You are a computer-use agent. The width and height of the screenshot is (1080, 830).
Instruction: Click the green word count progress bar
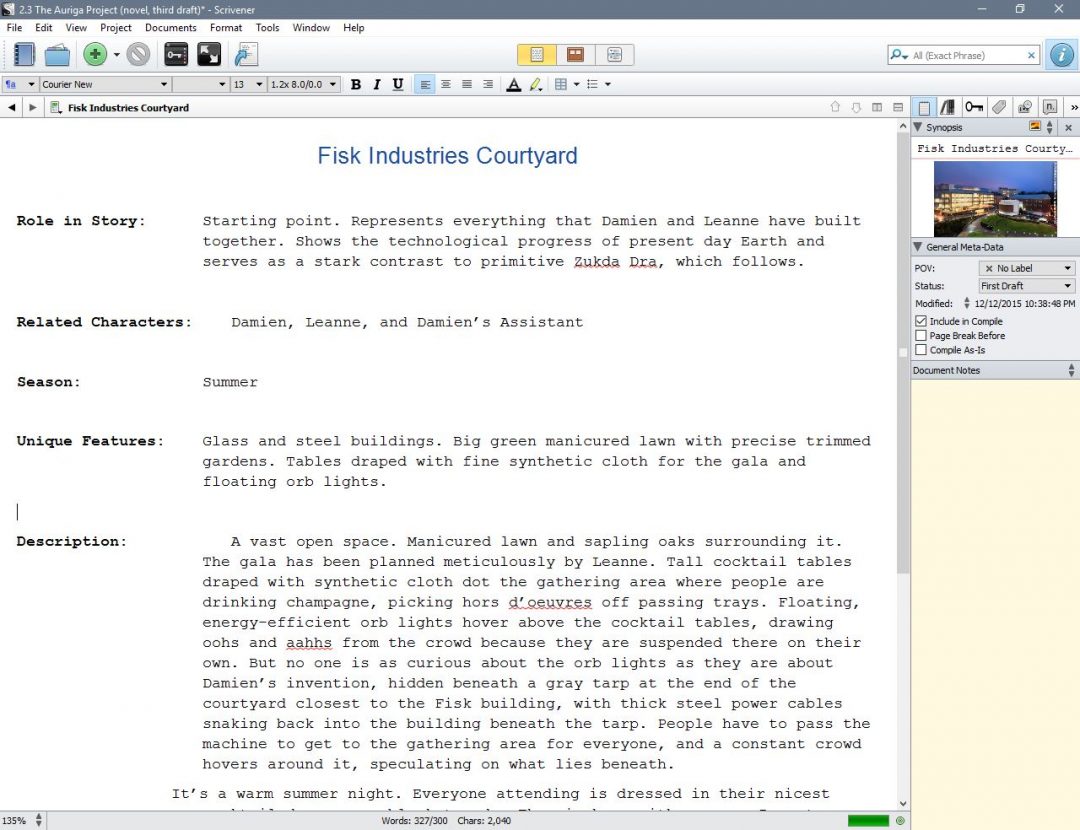click(x=868, y=820)
